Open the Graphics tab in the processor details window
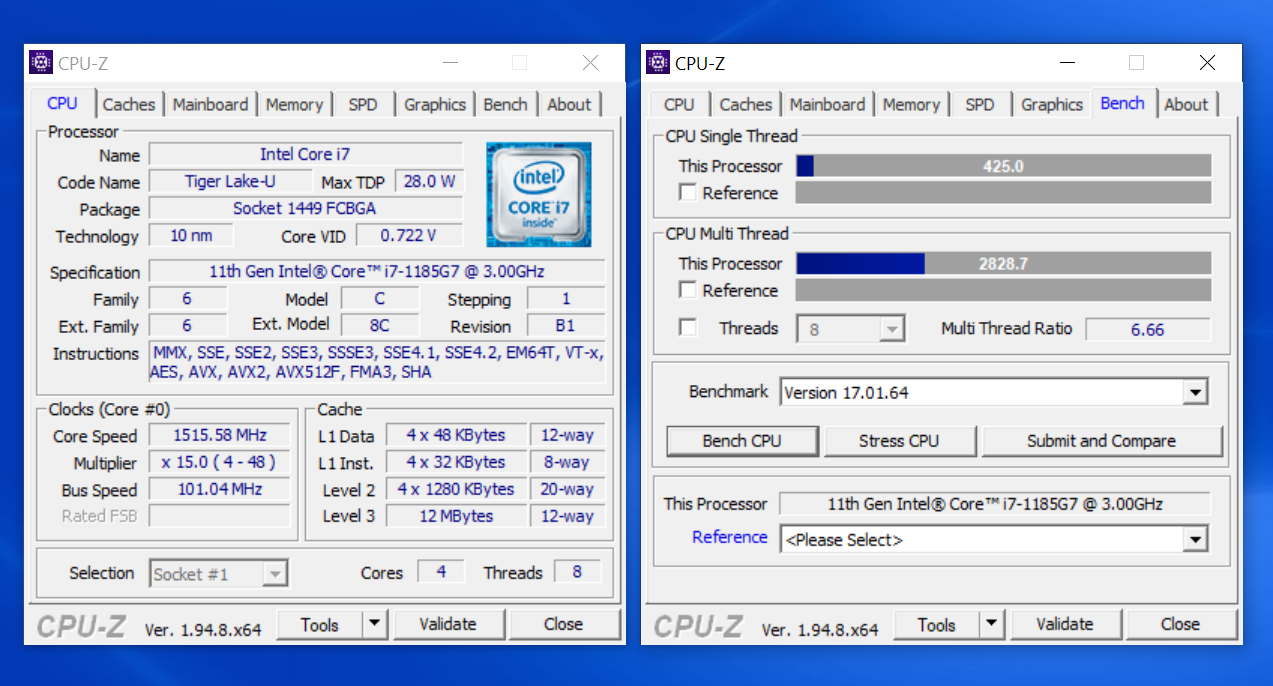 pos(435,105)
